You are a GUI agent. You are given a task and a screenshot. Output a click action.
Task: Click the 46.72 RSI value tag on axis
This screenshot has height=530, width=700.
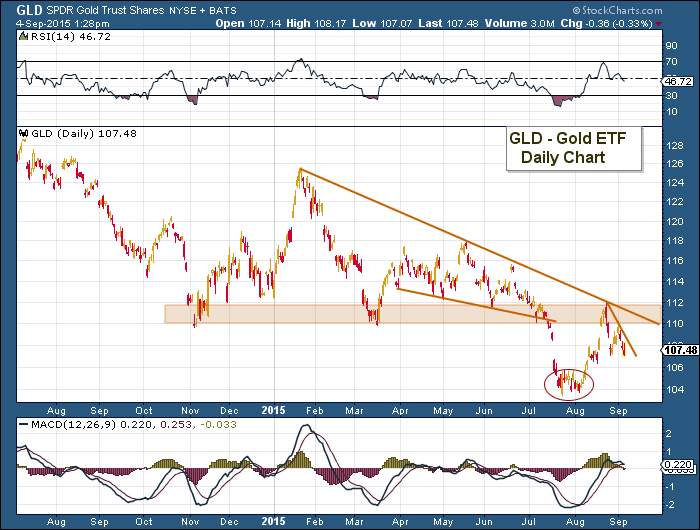(x=678, y=81)
